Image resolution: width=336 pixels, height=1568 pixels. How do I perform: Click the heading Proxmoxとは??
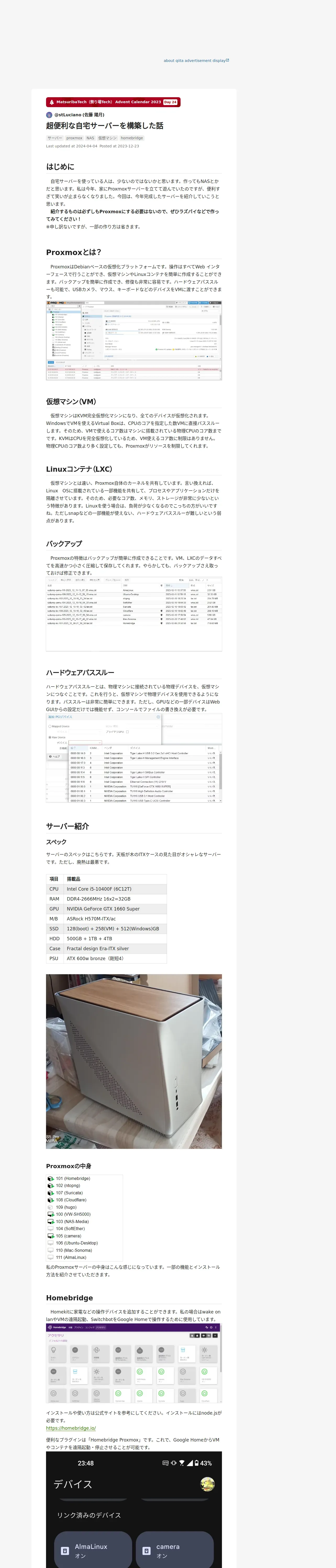click(74, 253)
